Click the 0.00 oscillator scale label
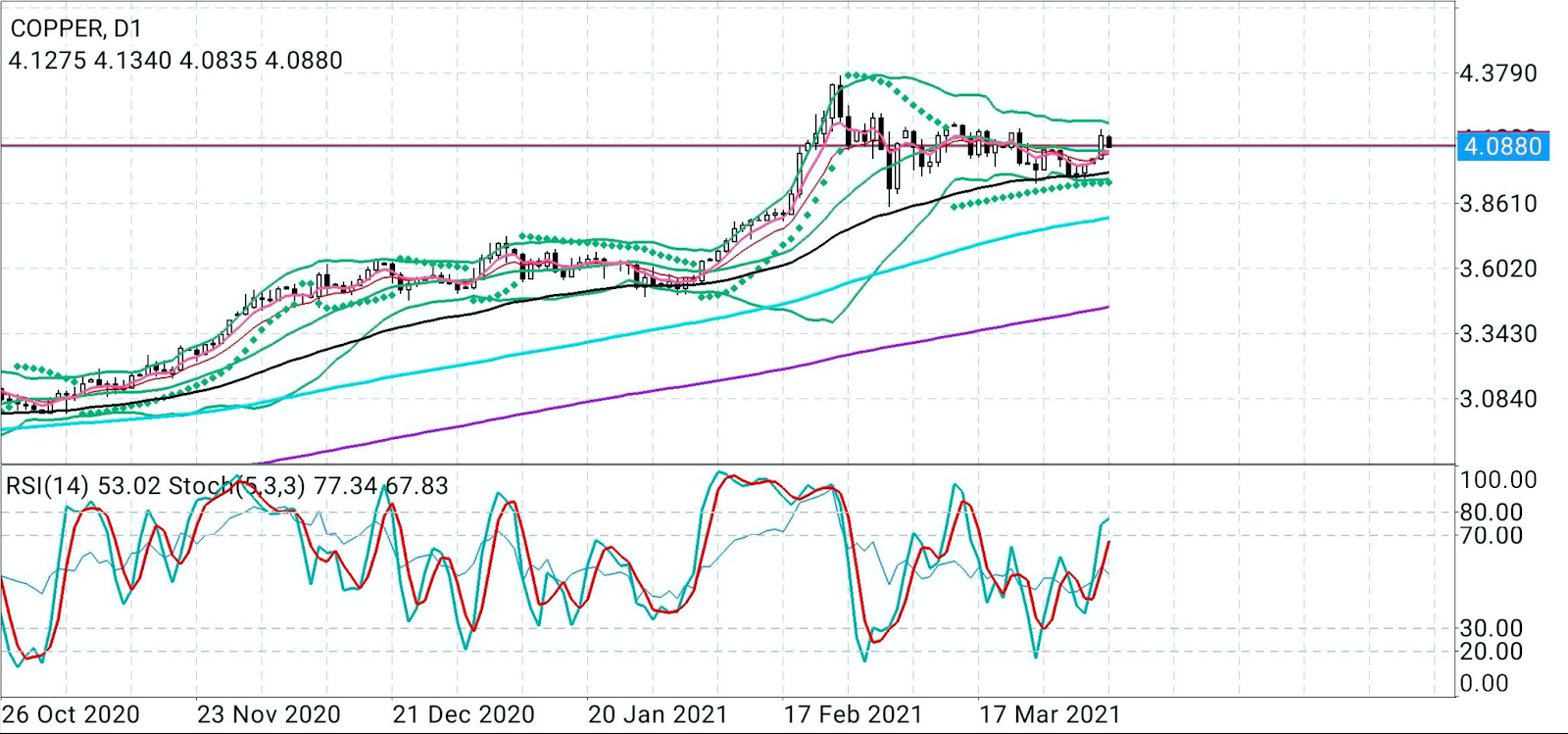The height and width of the screenshot is (734, 1568). click(1484, 684)
